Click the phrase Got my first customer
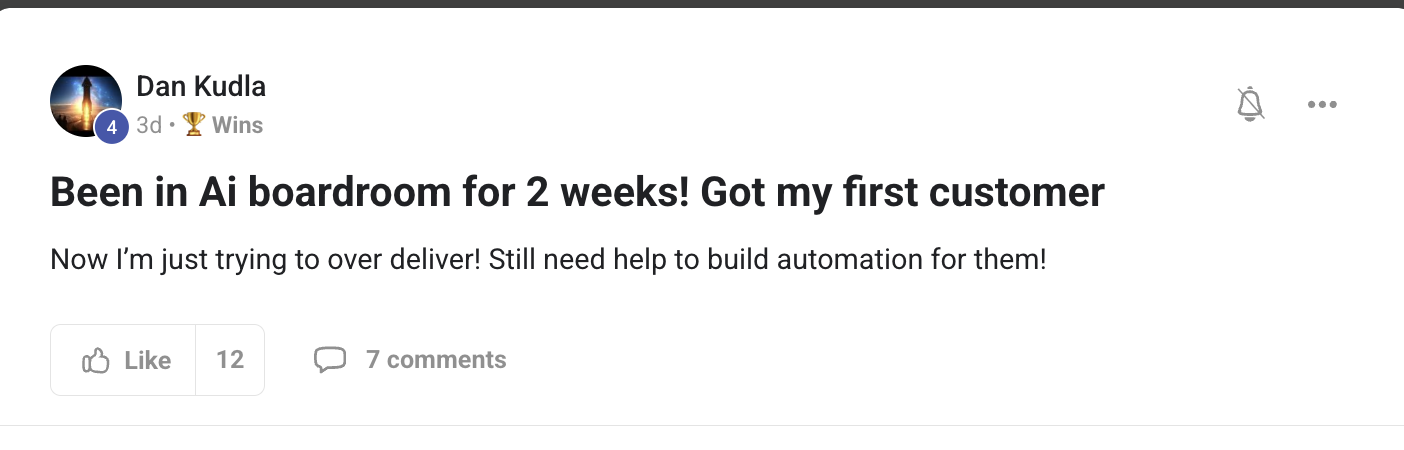Screen dimensions: 1404x450 pos(903,193)
